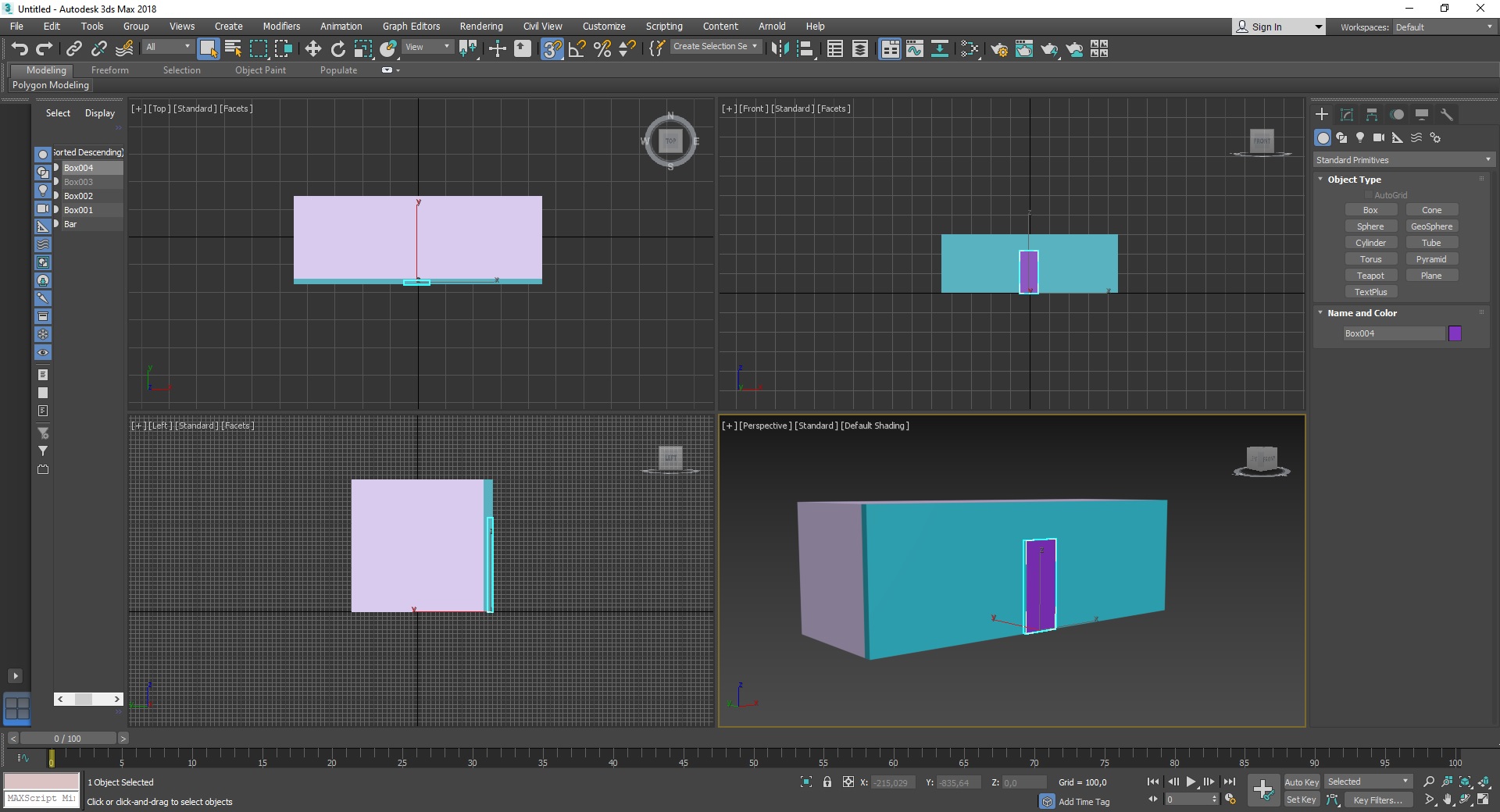The height and width of the screenshot is (812, 1500).
Task: Create a Sphere primitive
Action: pyautogui.click(x=1371, y=226)
